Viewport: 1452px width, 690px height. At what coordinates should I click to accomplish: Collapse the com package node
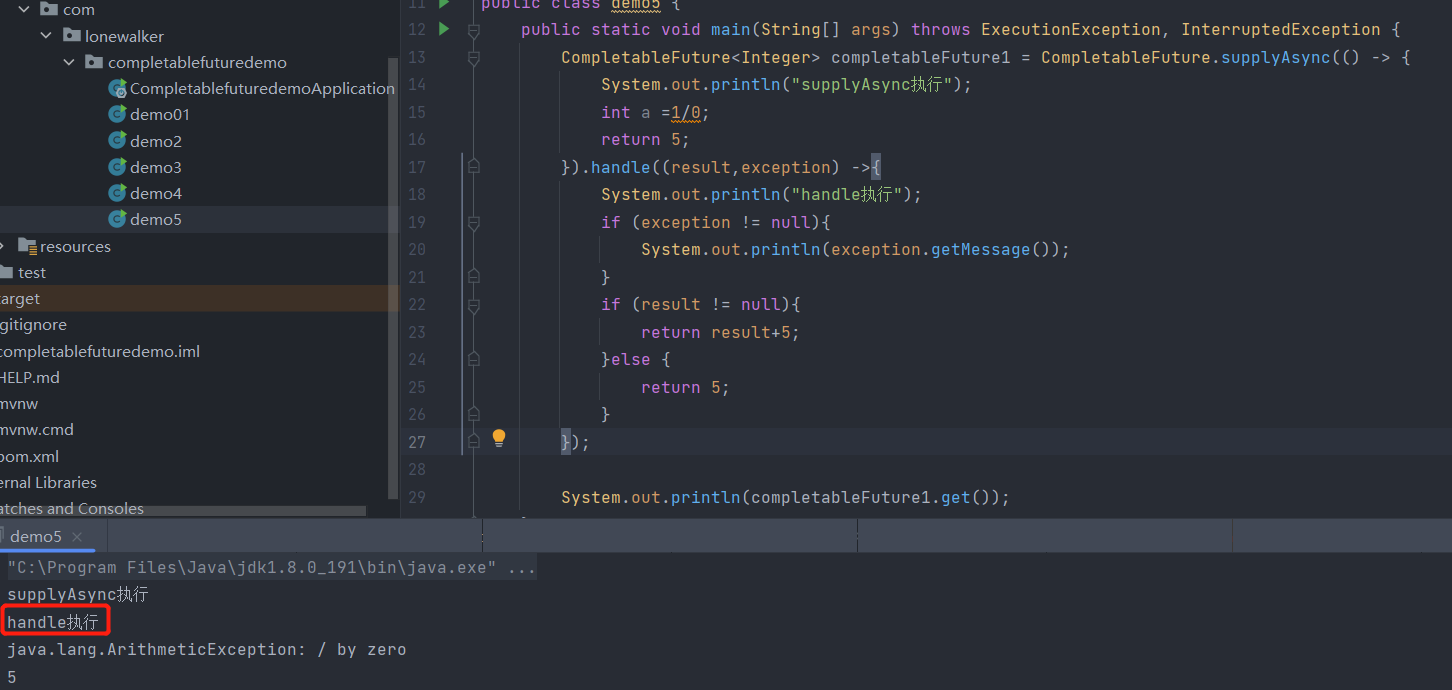point(24,10)
